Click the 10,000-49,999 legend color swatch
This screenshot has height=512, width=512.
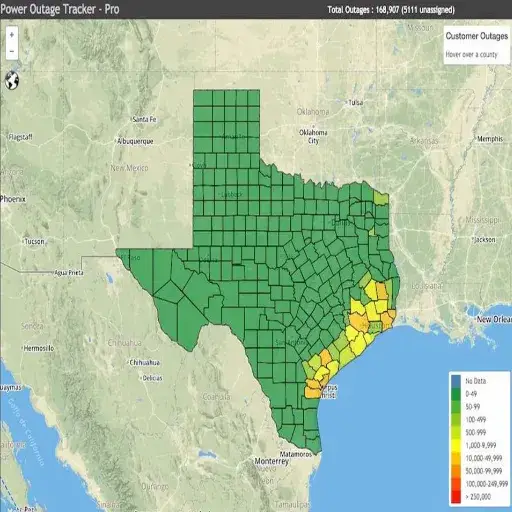click(456, 458)
